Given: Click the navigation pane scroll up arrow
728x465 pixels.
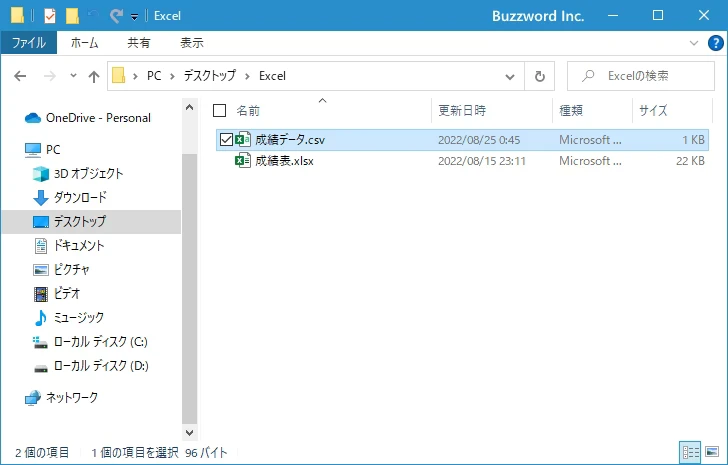Looking at the screenshot, I should pos(189,108).
